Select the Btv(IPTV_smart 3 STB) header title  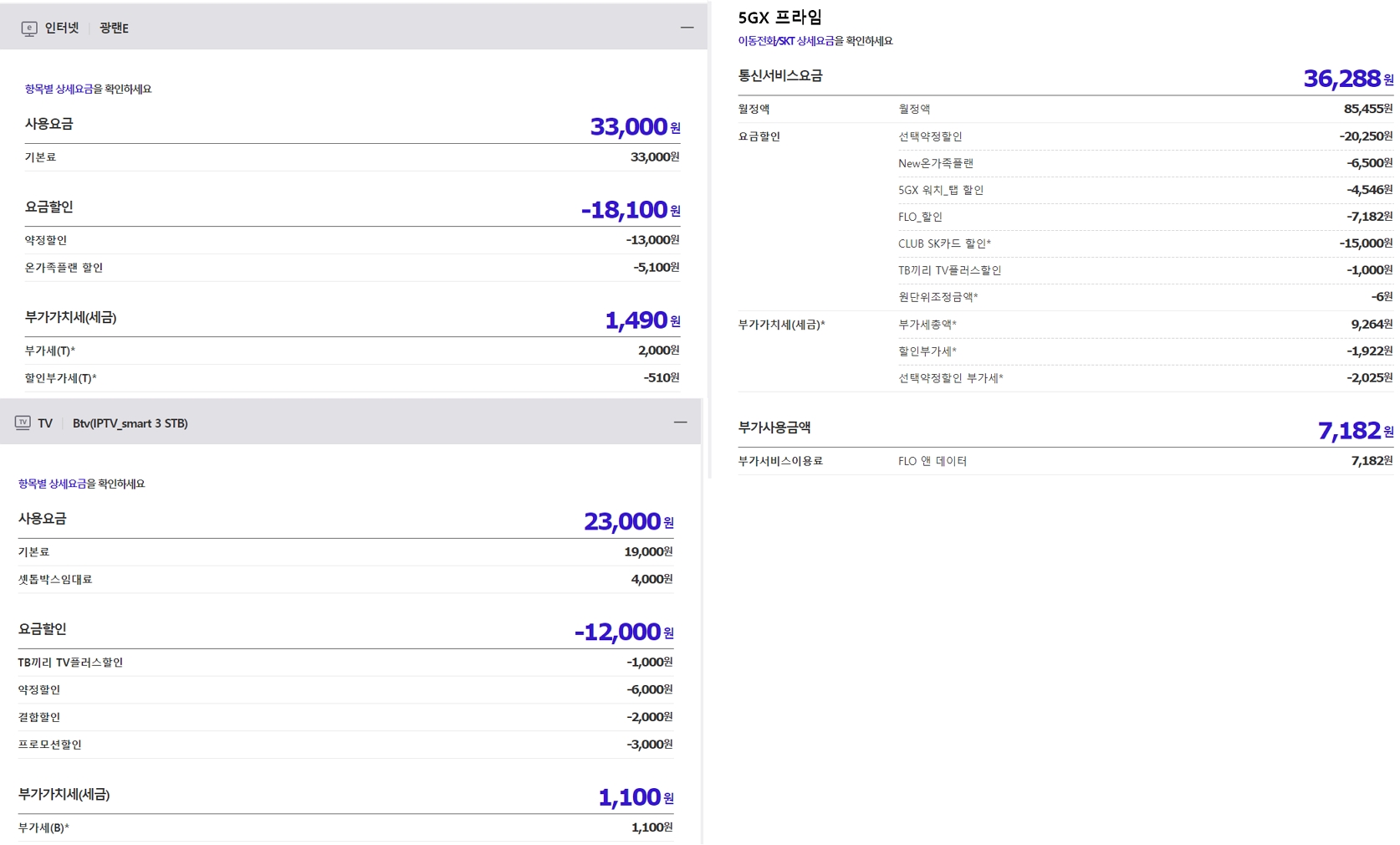point(130,423)
